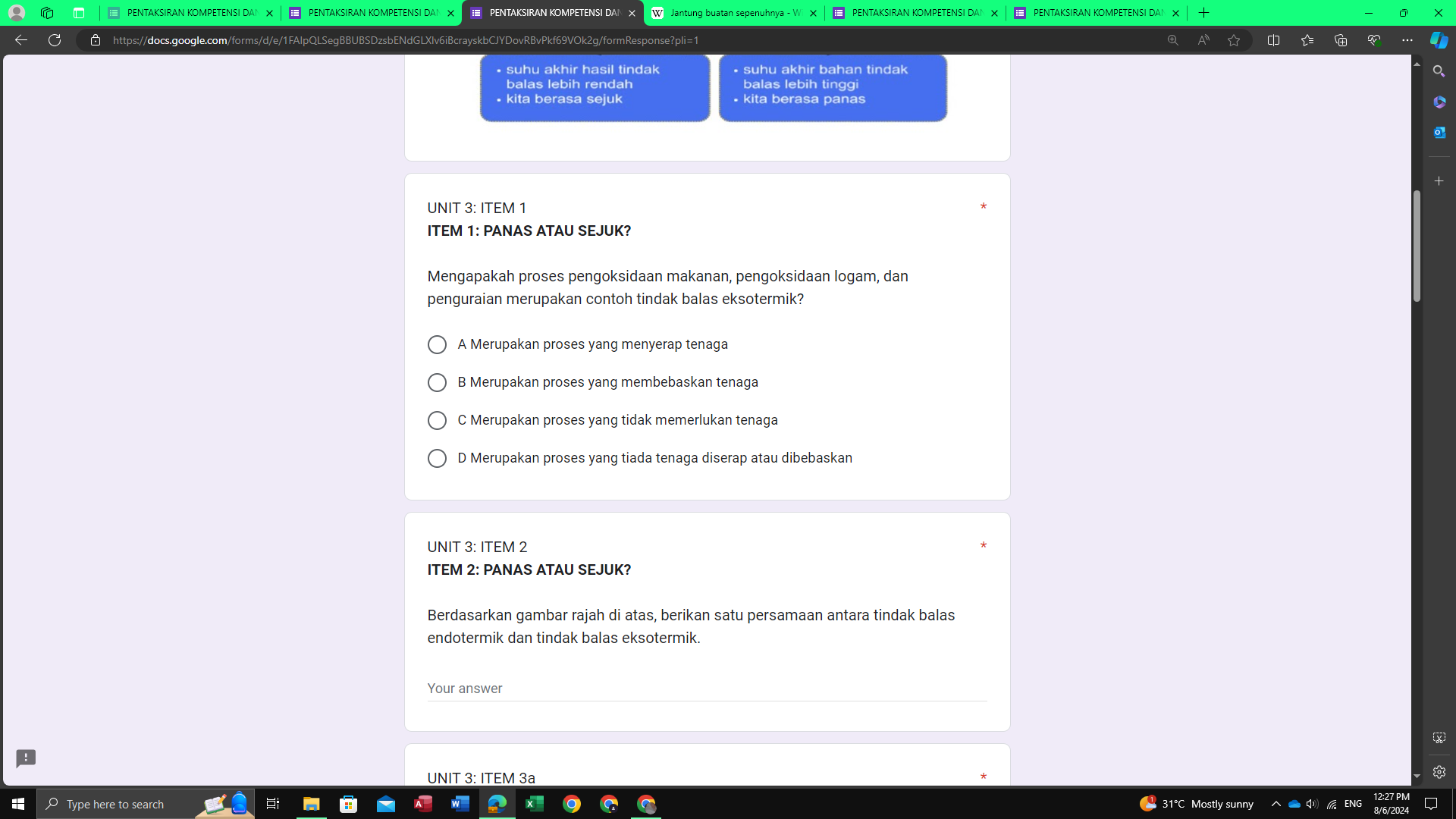Click the address bar URL
Viewport: 1456px width, 819px height.
406,40
